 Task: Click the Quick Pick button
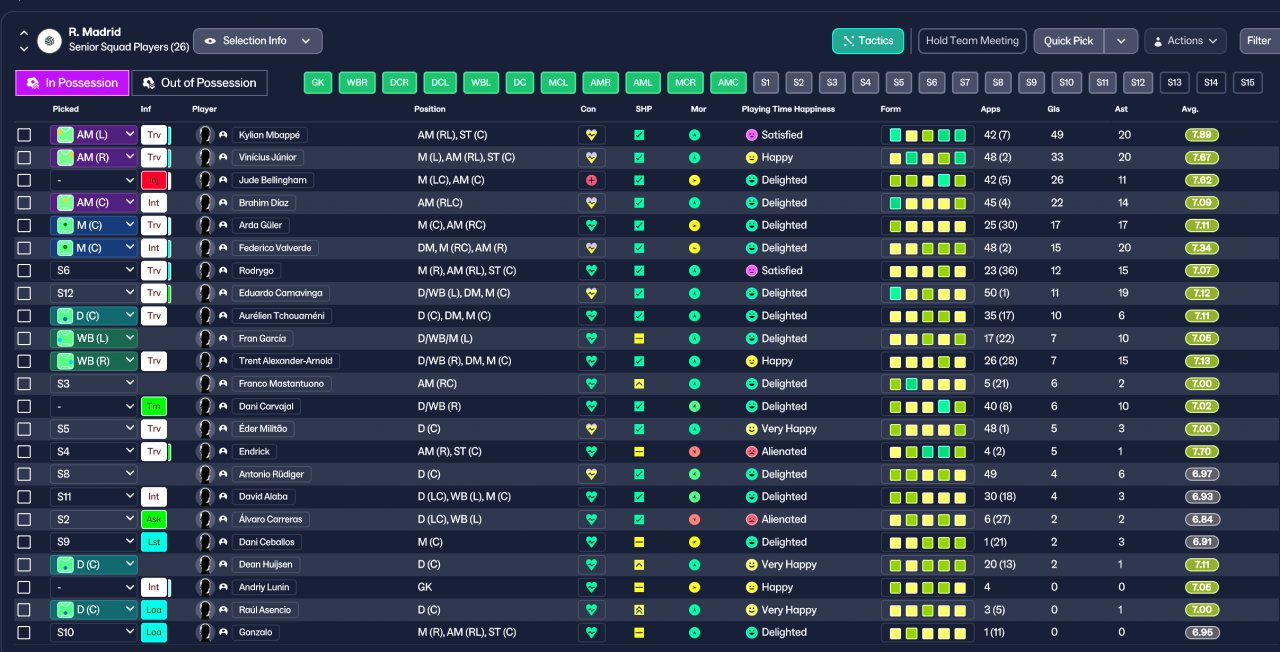1069,41
